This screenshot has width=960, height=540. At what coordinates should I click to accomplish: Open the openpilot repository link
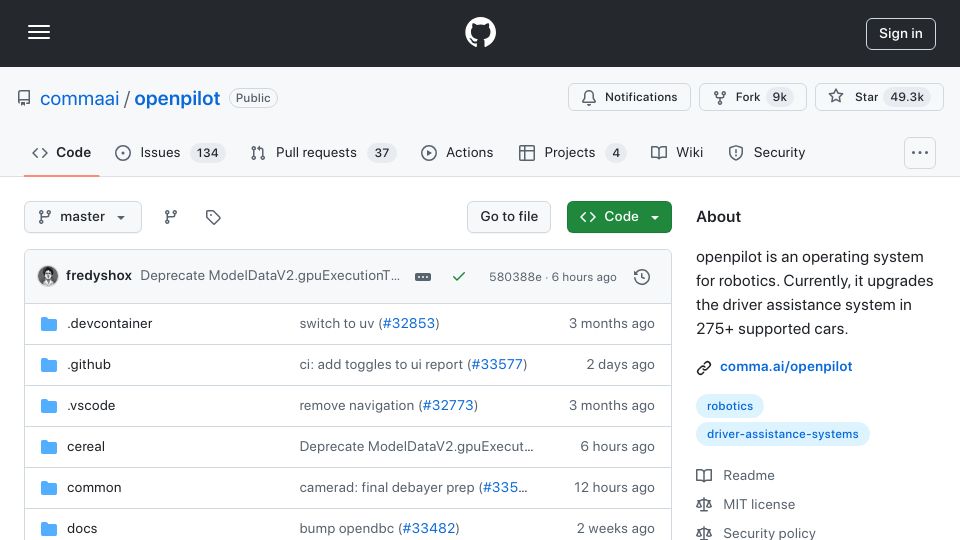click(x=177, y=98)
